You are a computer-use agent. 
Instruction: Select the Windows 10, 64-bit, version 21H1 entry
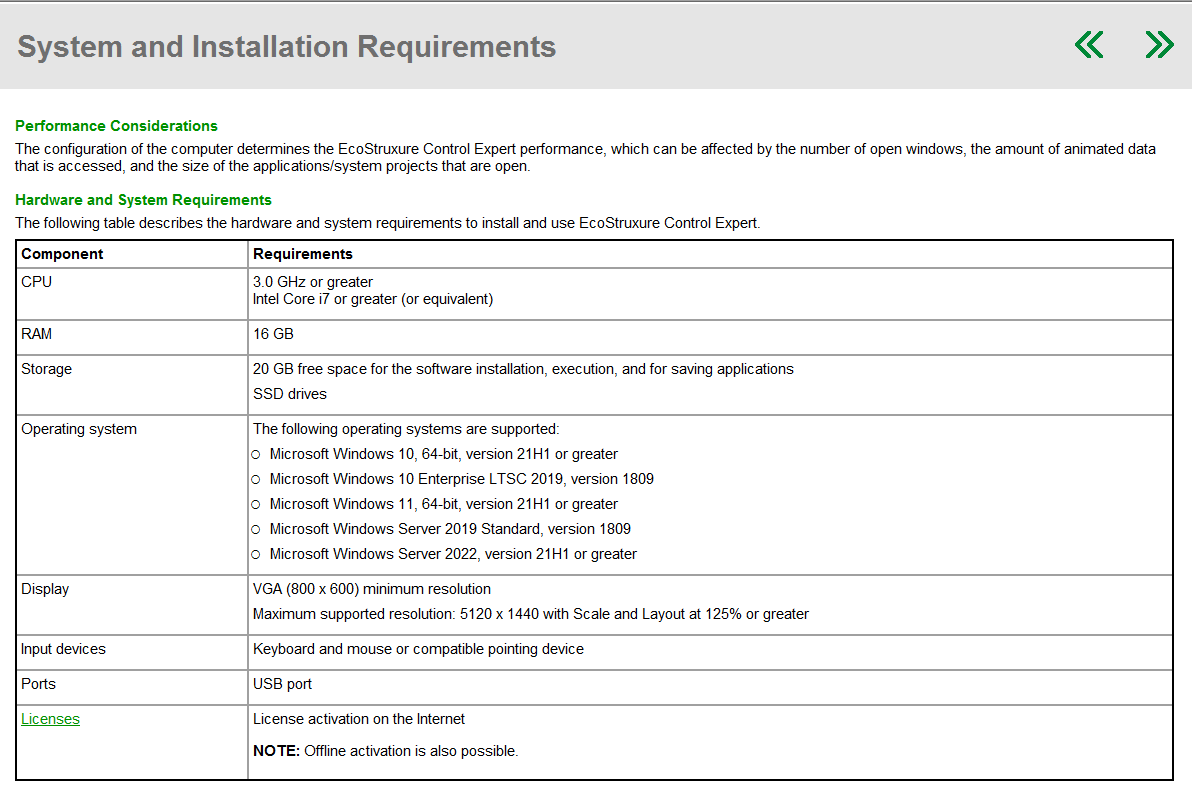[x=444, y=454]
